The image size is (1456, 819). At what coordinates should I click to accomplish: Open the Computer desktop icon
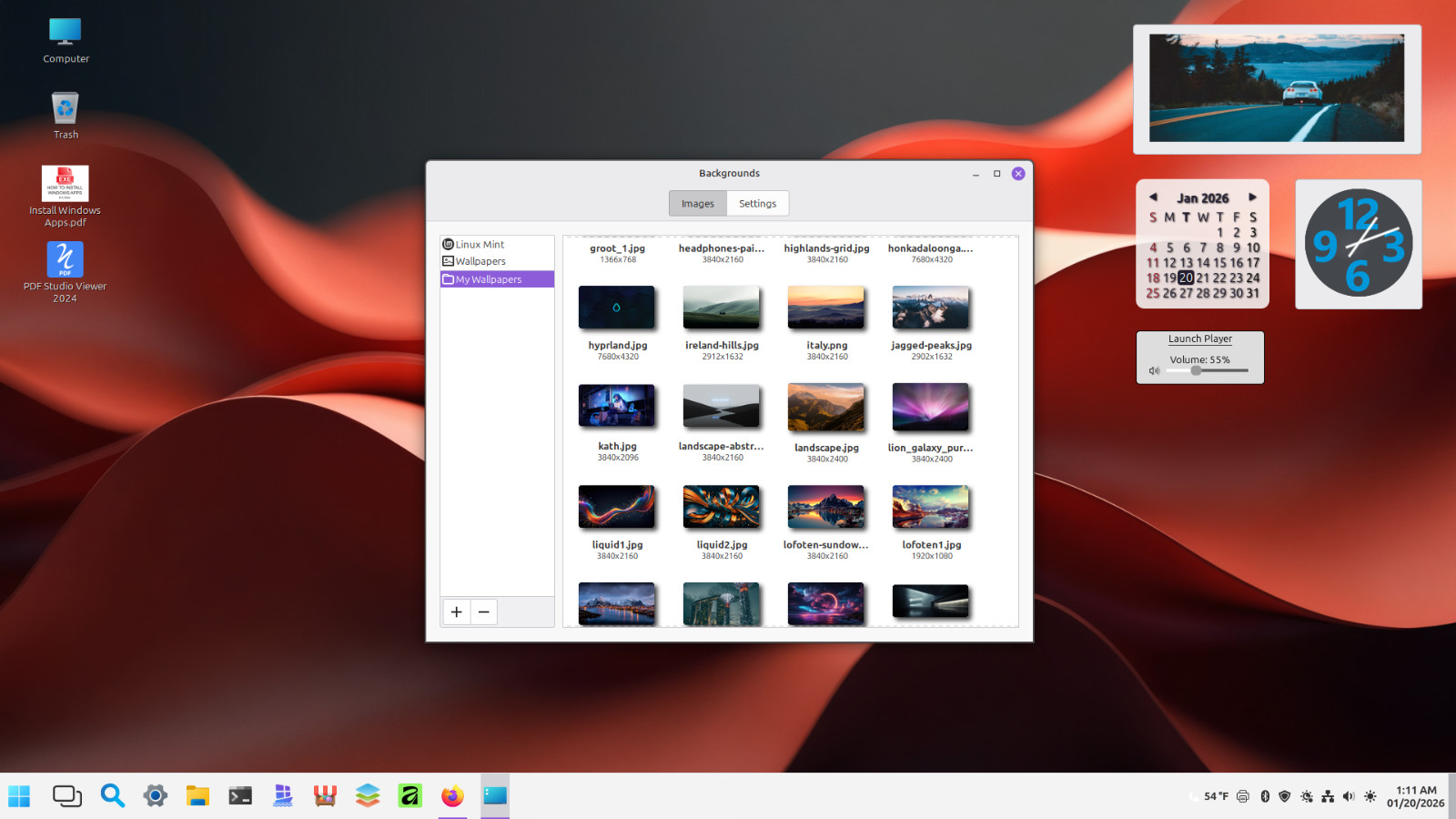(x=66, y=41)
